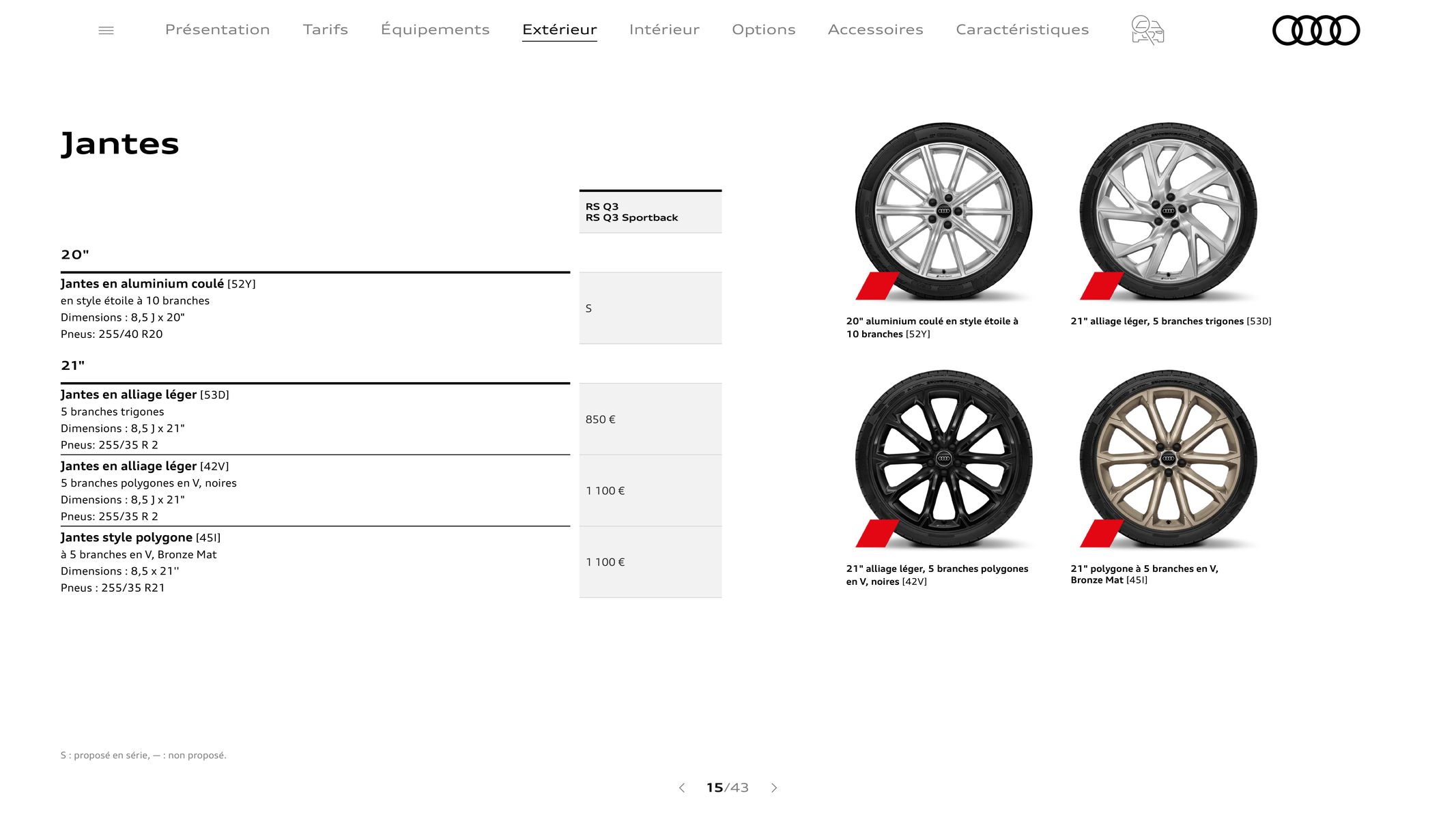The image size is (1456, 819).
Task: Click the dealer consultation icon
Action: point(1147,30)
